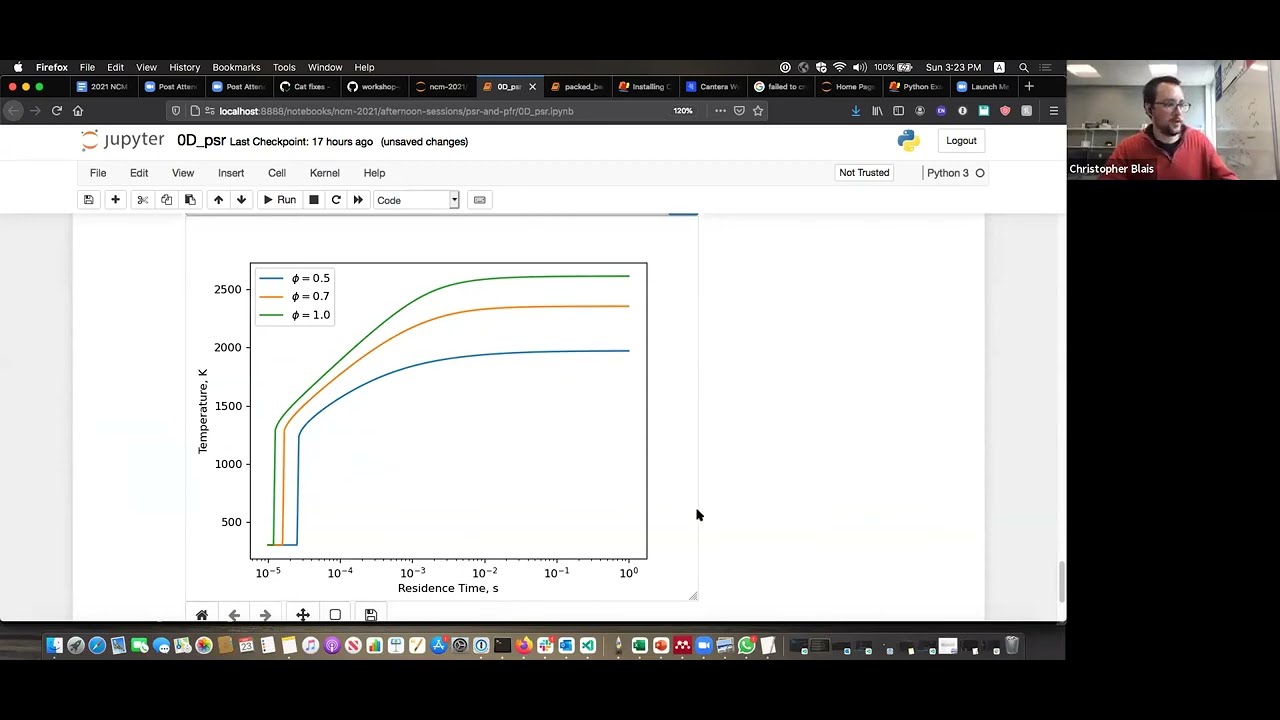Open the Kernel menu

324,173
